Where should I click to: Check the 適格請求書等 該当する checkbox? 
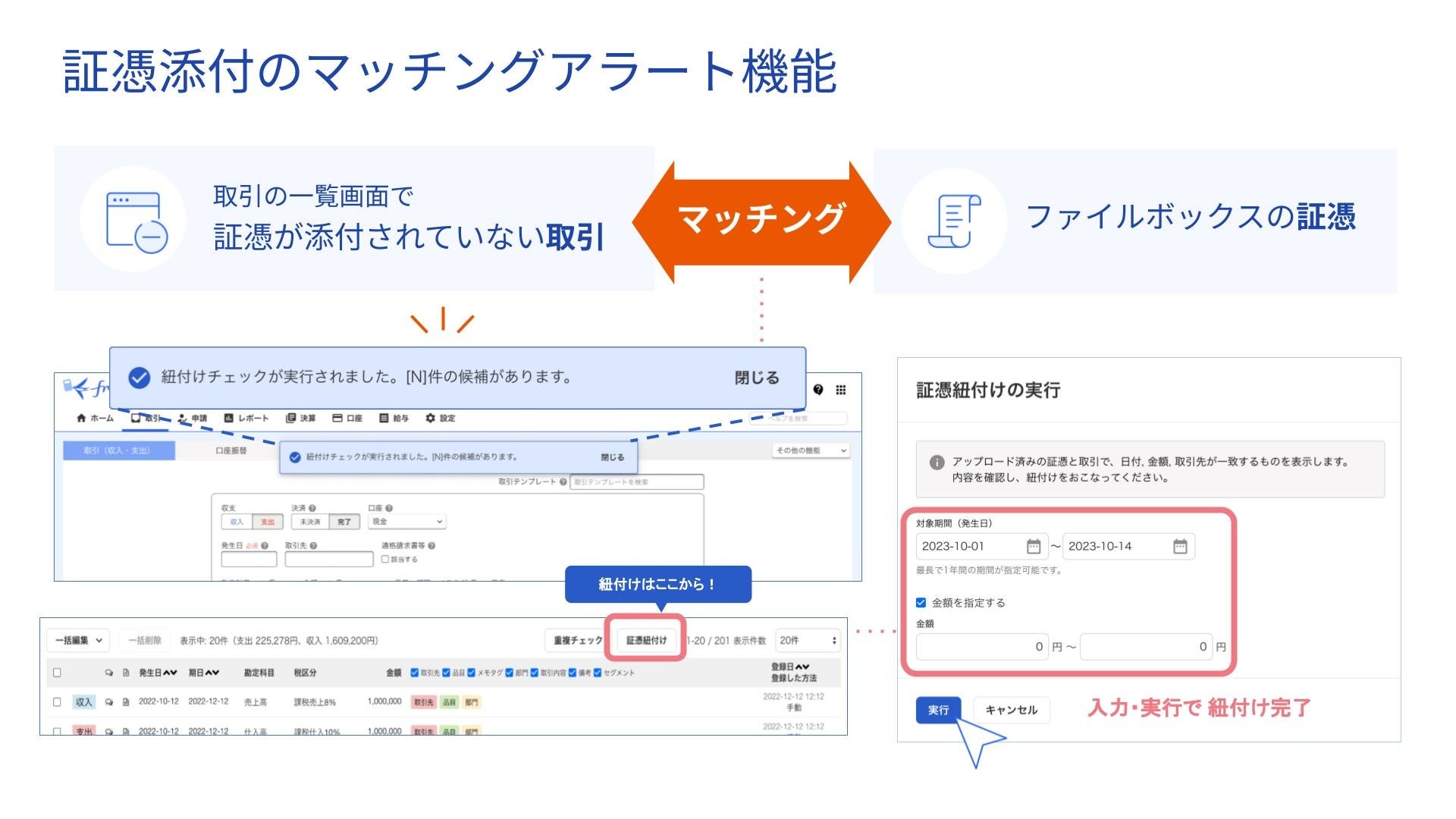click(385, 560)
